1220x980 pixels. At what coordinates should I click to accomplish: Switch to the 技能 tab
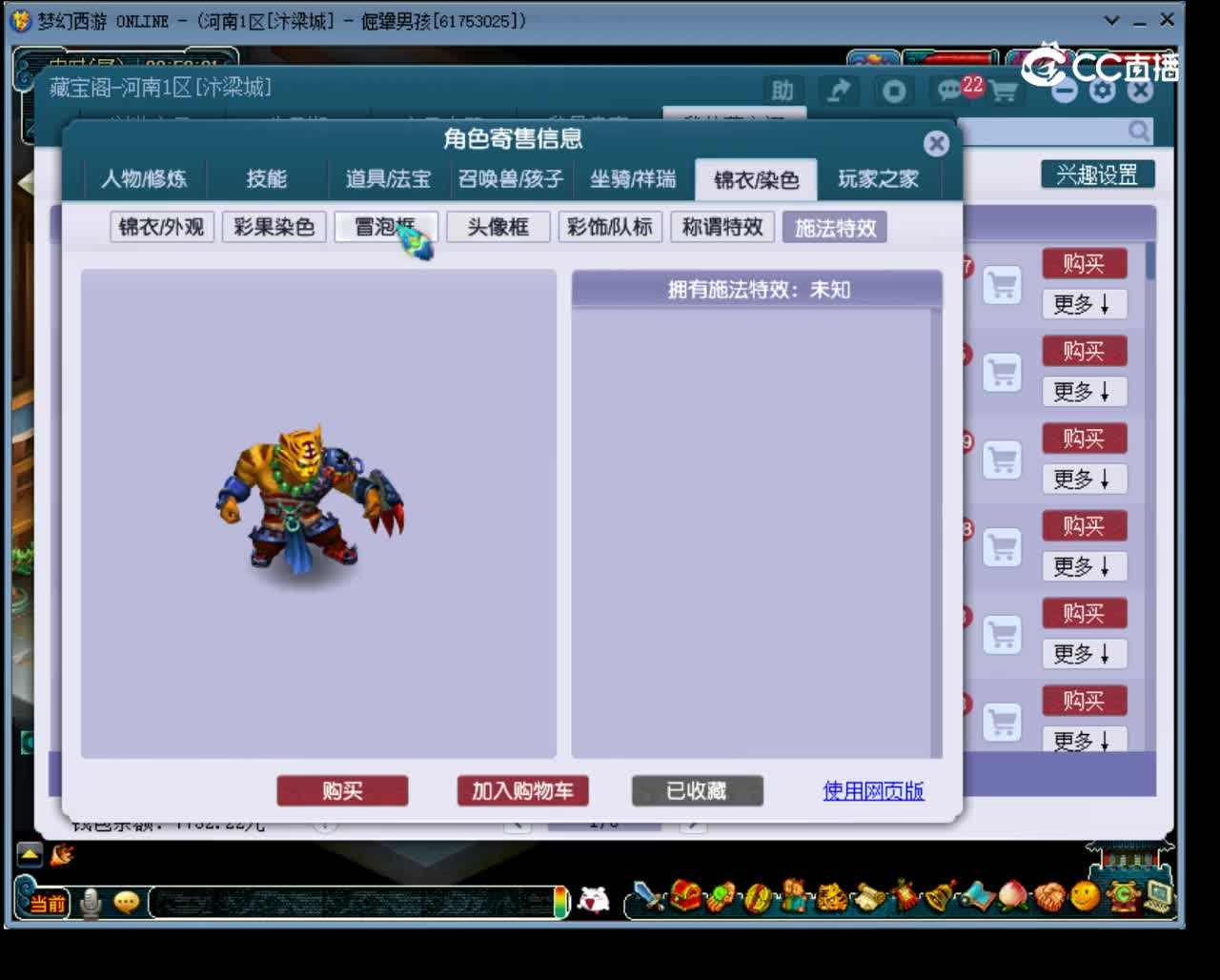[x=266, y=178]
